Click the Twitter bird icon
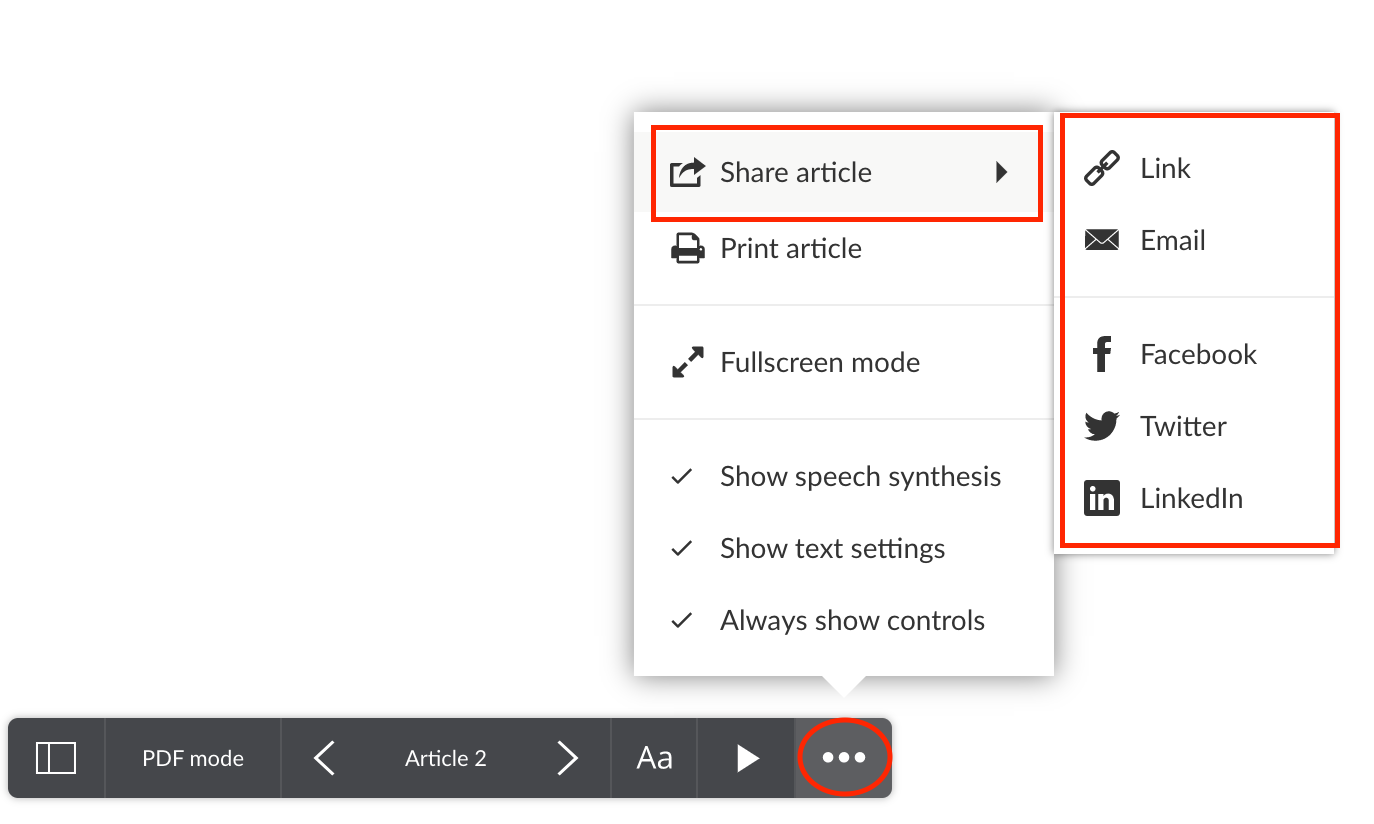Viewport: 1374px width, 824px height. click(x=1101, y=427)
